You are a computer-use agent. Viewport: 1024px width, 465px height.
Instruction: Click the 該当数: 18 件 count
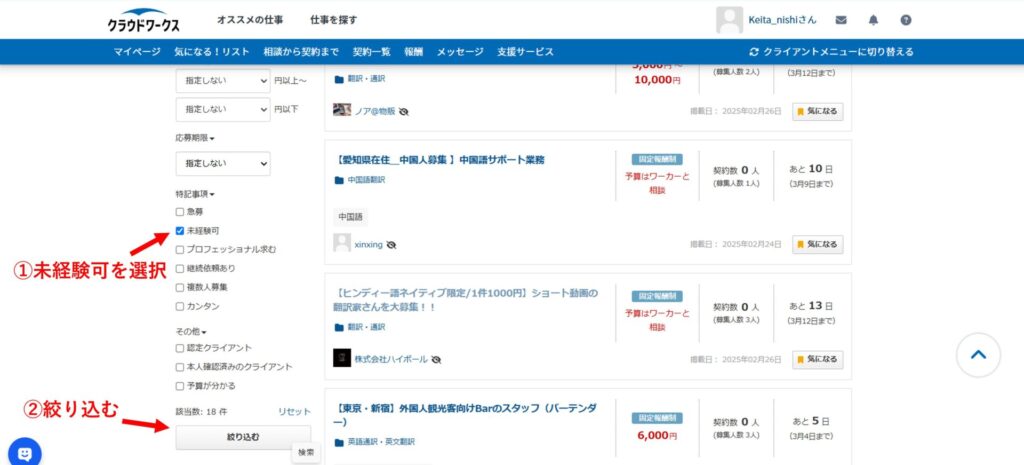[202, 411]
